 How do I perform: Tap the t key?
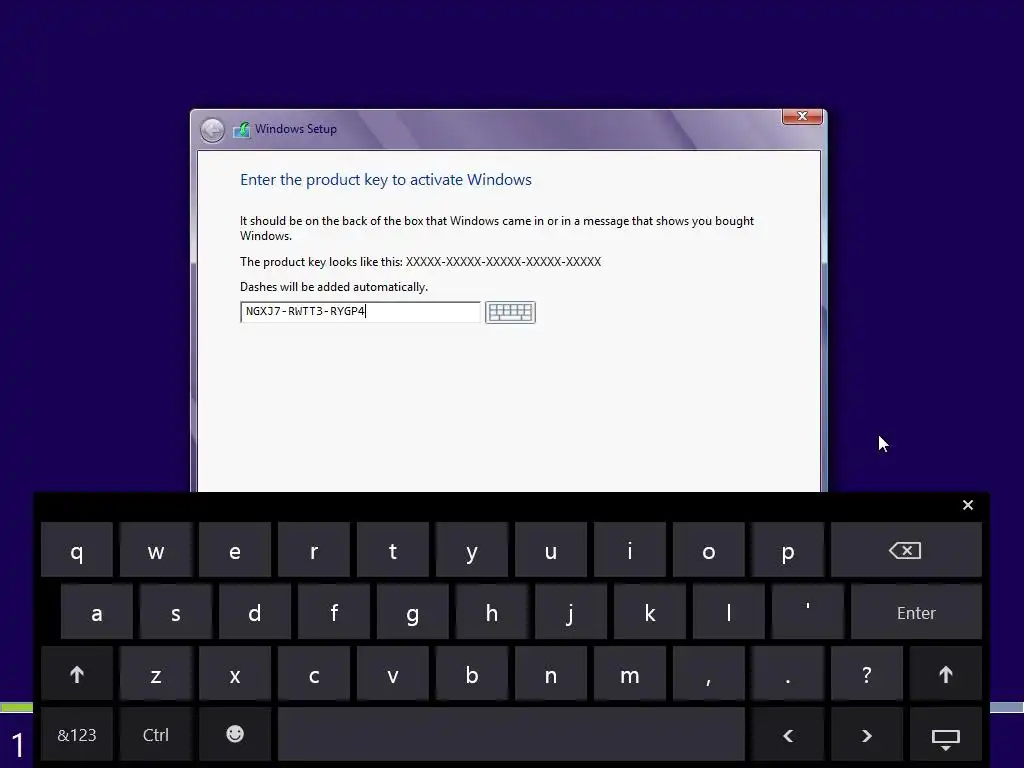point(392,551)
